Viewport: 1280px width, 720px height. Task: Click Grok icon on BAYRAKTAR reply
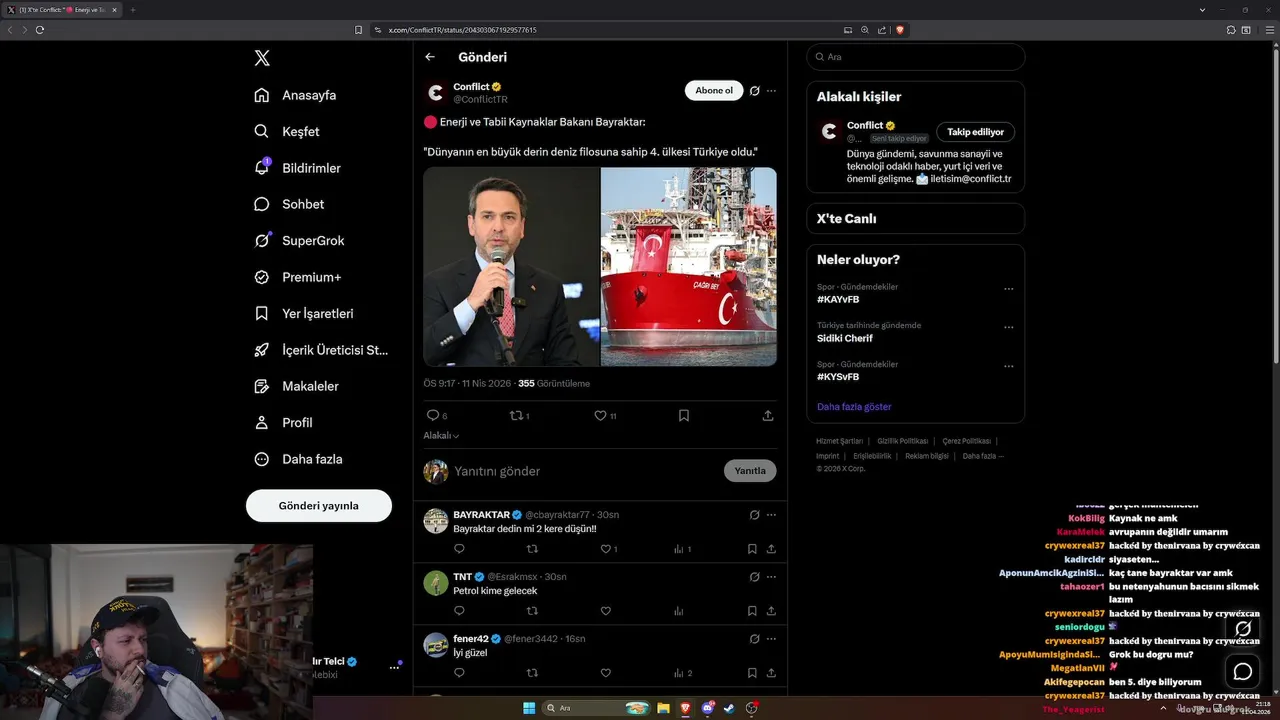tap(754, 515)
